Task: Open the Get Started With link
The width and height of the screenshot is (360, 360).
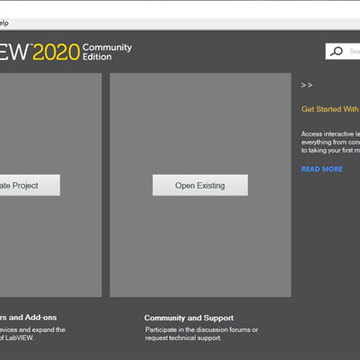Action: pos(330,109)
